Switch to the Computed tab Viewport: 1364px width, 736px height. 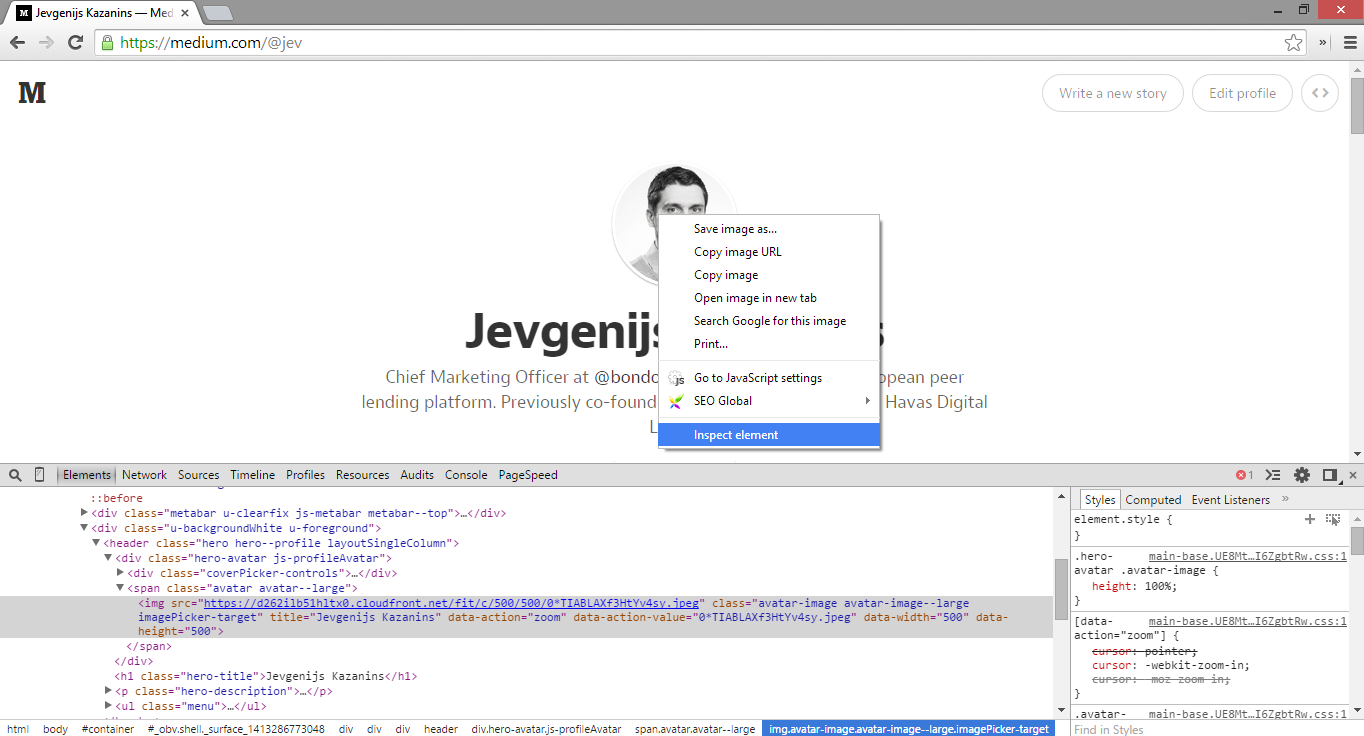point(1153,499)
